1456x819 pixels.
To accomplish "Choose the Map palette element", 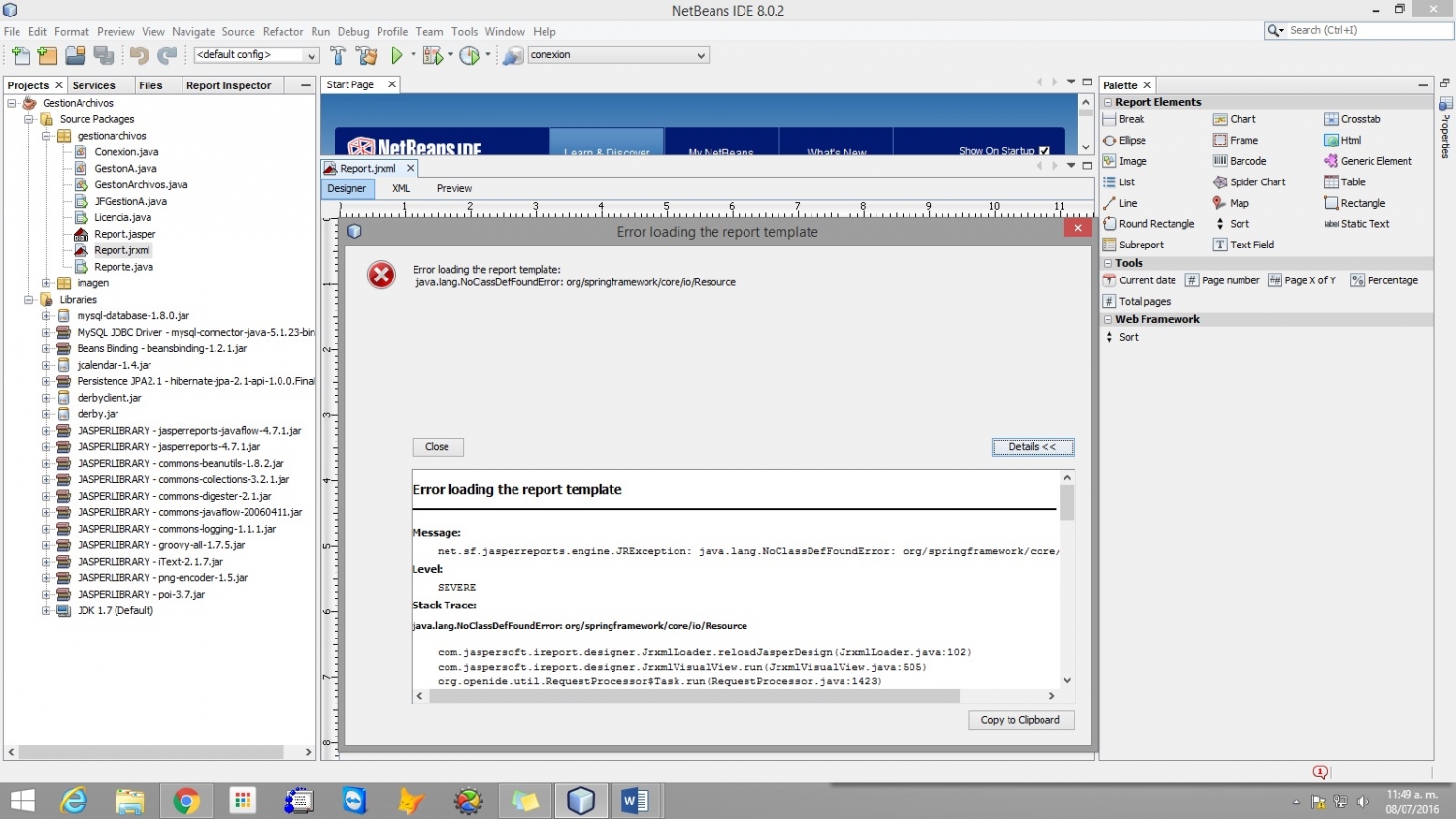I will [1231, 203].
